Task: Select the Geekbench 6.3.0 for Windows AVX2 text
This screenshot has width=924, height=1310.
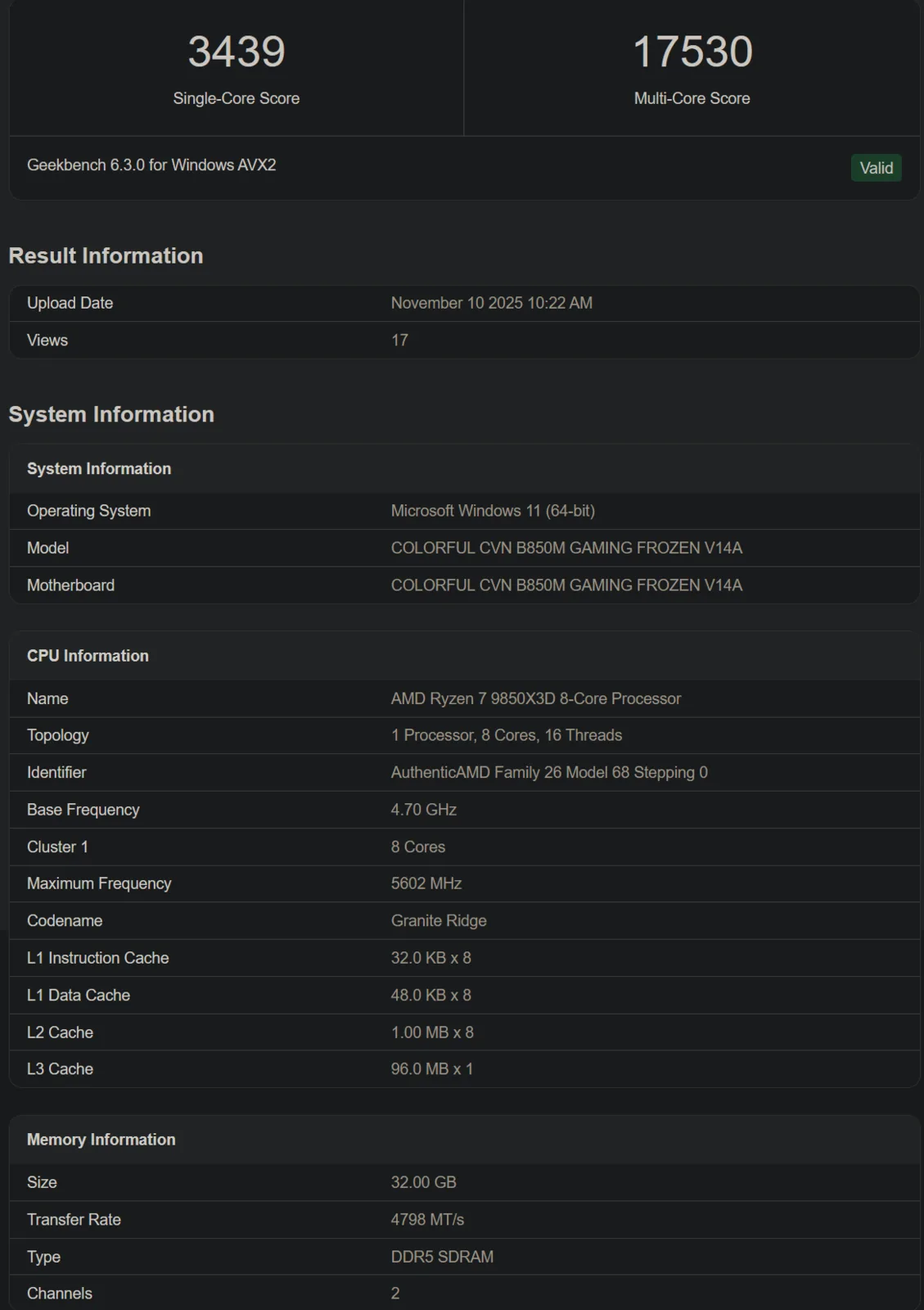Action: (x=151, y=165)
